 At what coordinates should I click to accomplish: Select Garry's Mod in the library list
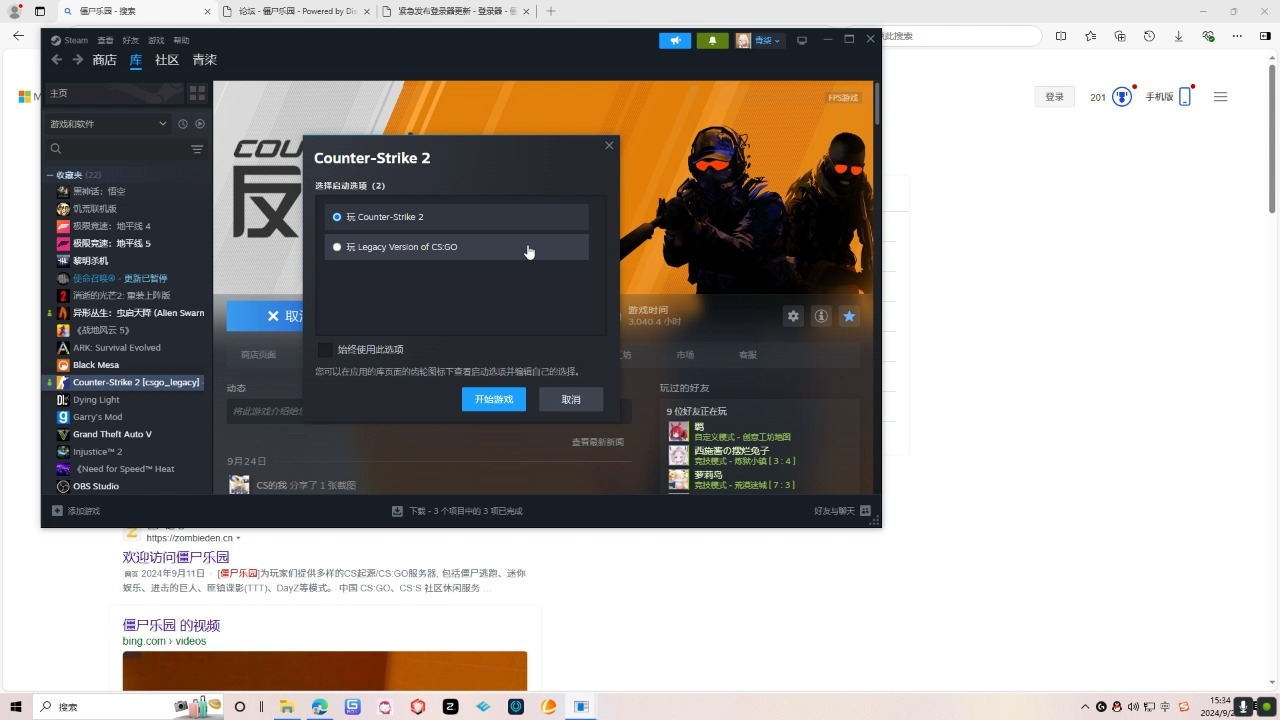coord(97,417)
